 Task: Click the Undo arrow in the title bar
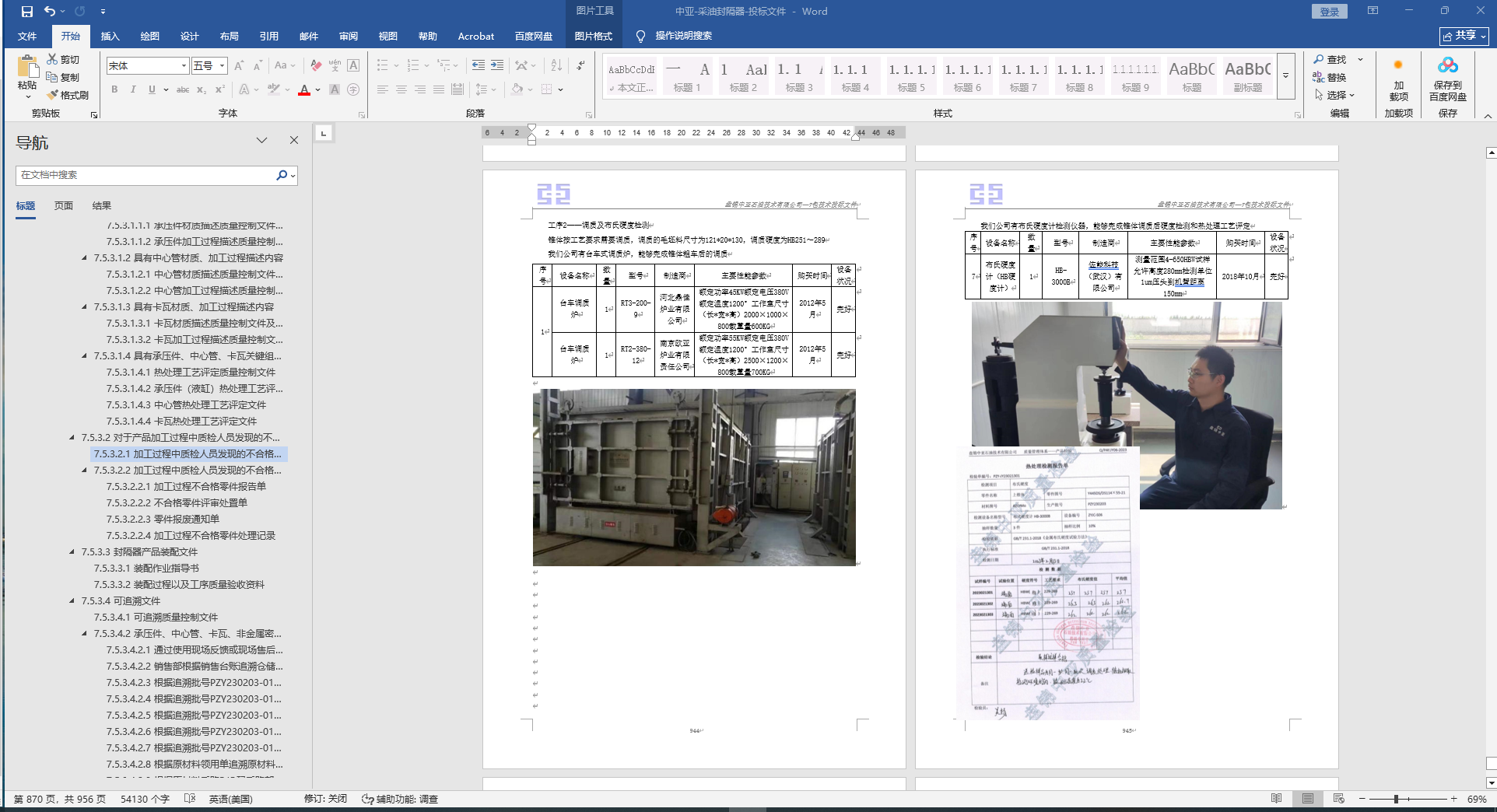tap(50, 11)
